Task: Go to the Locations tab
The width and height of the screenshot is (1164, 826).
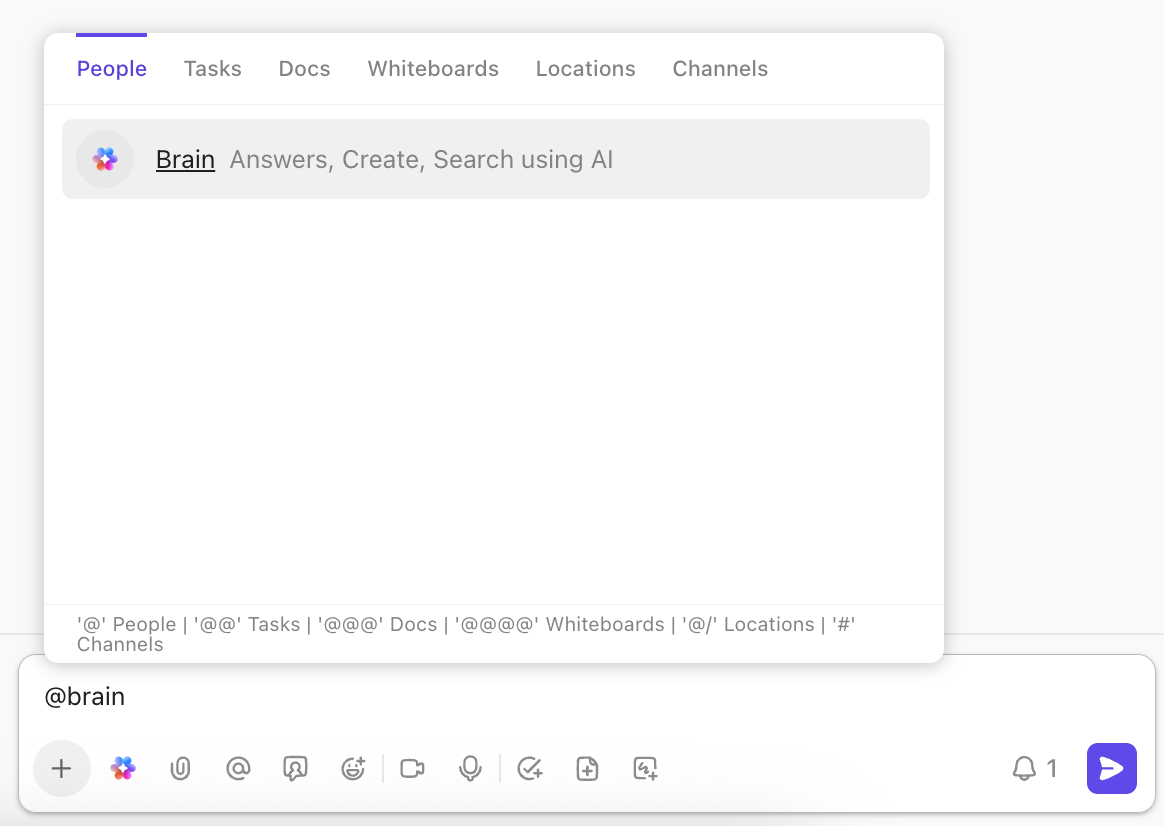Action: coord(585,69)
